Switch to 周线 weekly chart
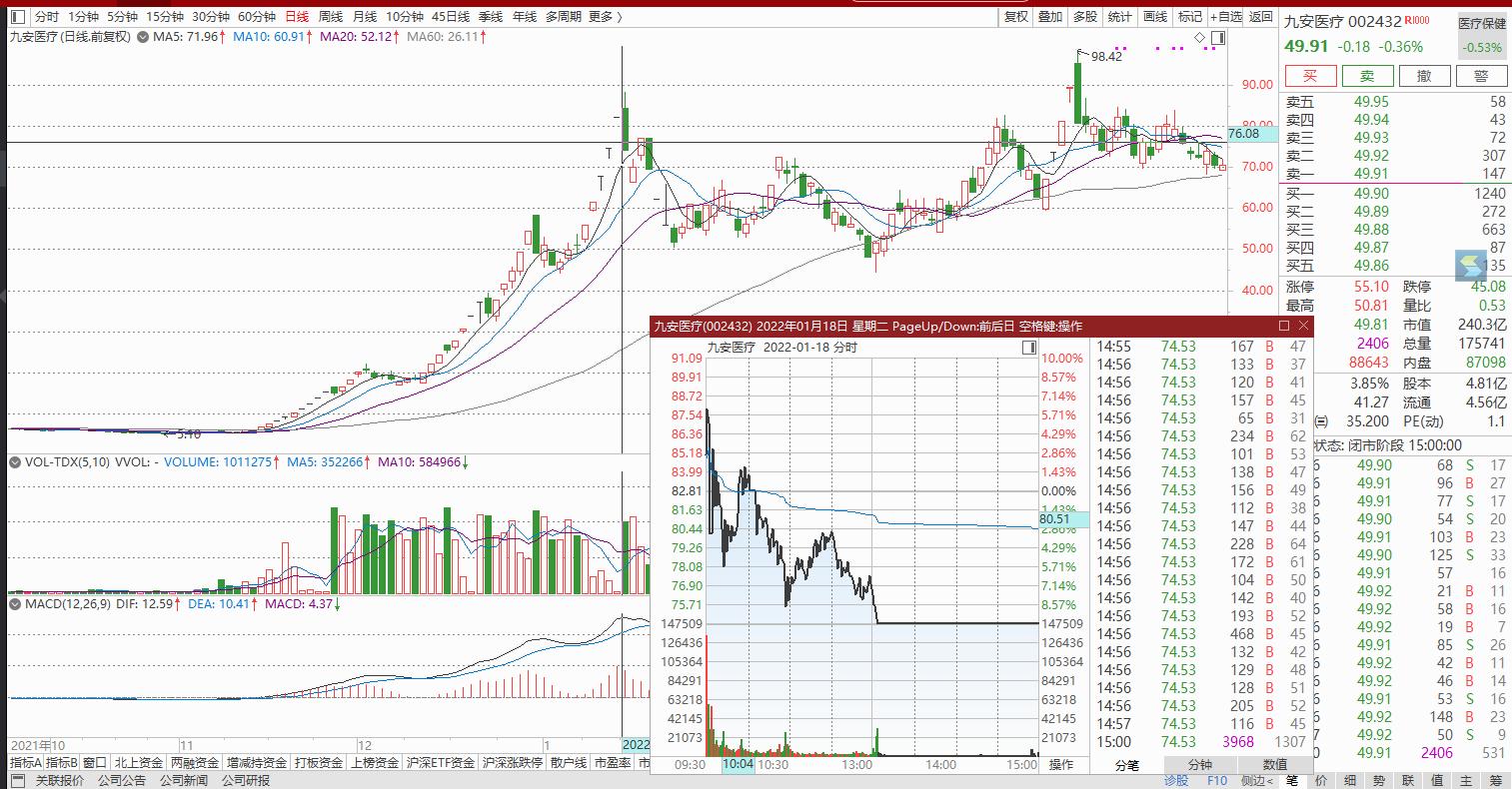The image size is (1512, 789). click(331, 17)
